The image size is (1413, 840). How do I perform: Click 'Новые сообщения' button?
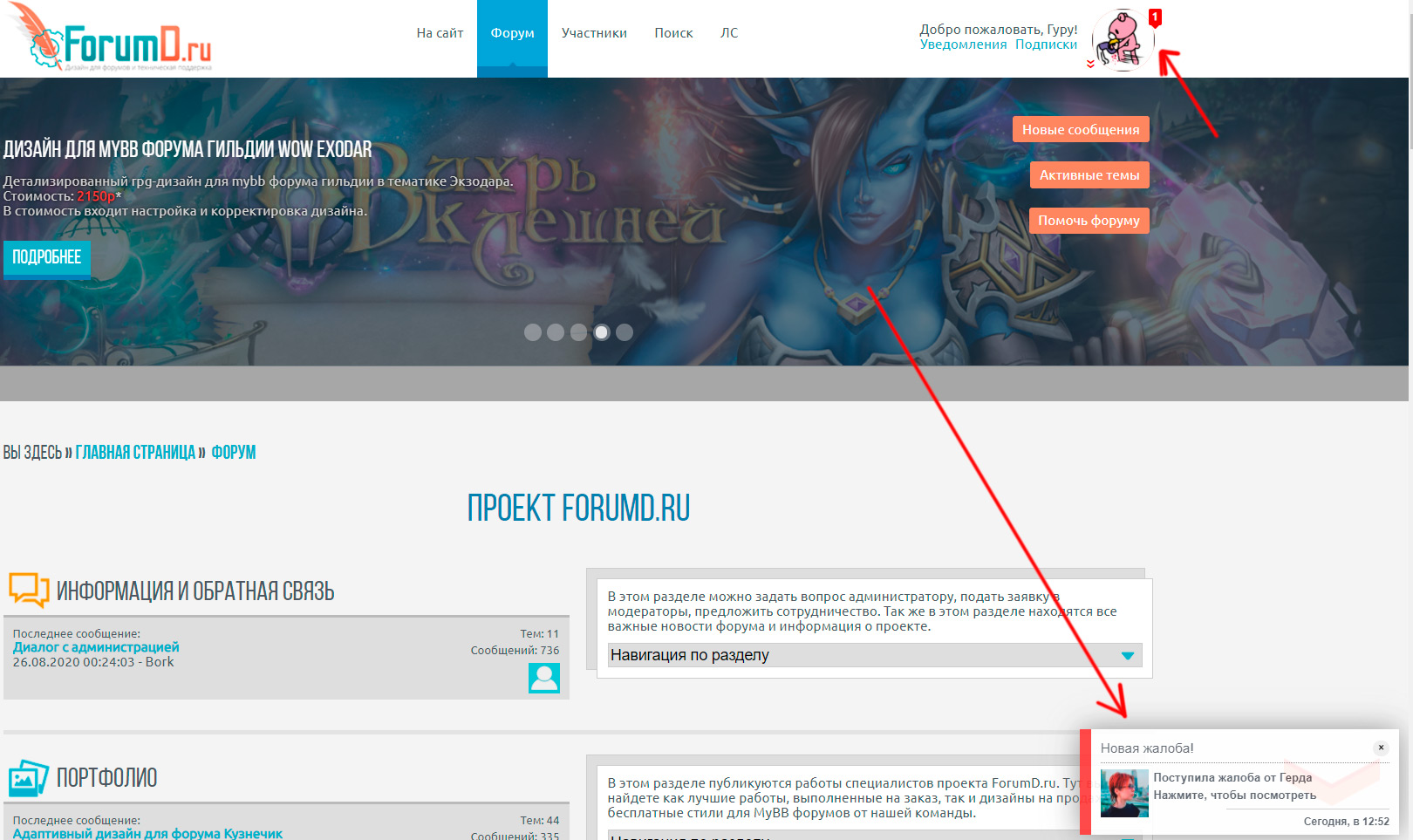(x=1081, y=129)
